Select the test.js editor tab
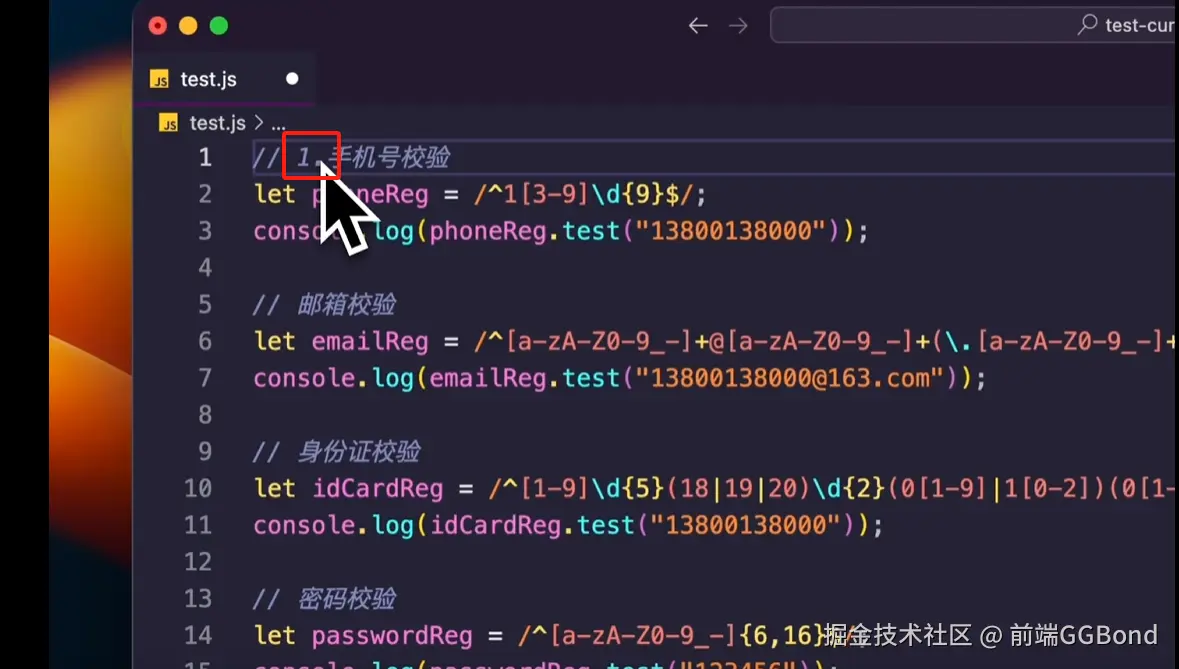 click(224, 79)
